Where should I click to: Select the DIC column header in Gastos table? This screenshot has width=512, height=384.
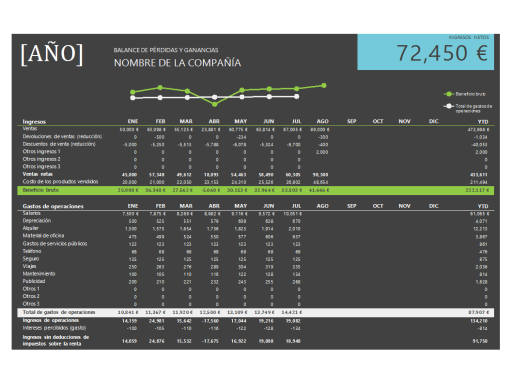433,206
